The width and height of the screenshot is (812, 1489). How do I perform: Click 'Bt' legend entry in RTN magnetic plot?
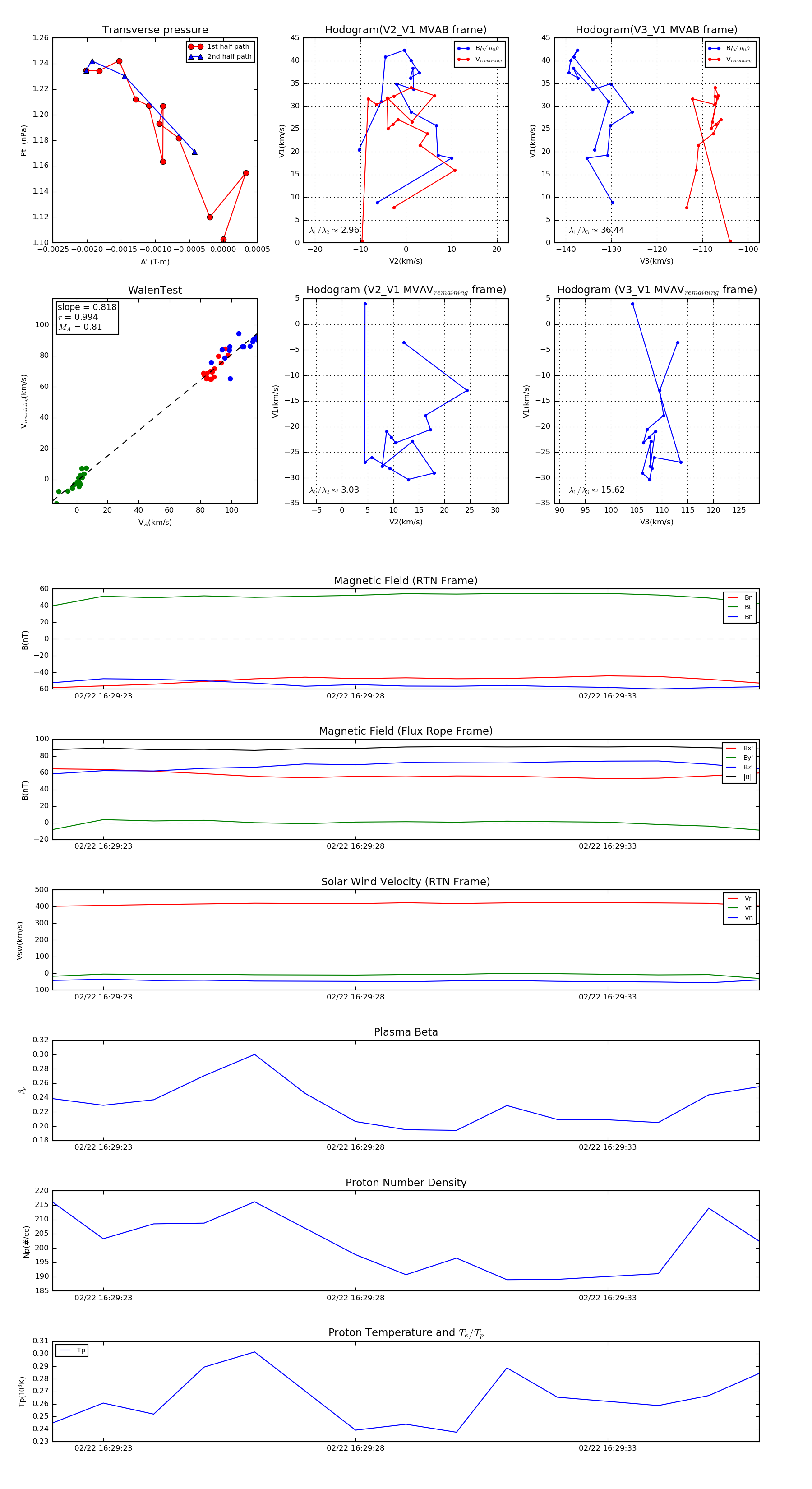coord(740,607)
